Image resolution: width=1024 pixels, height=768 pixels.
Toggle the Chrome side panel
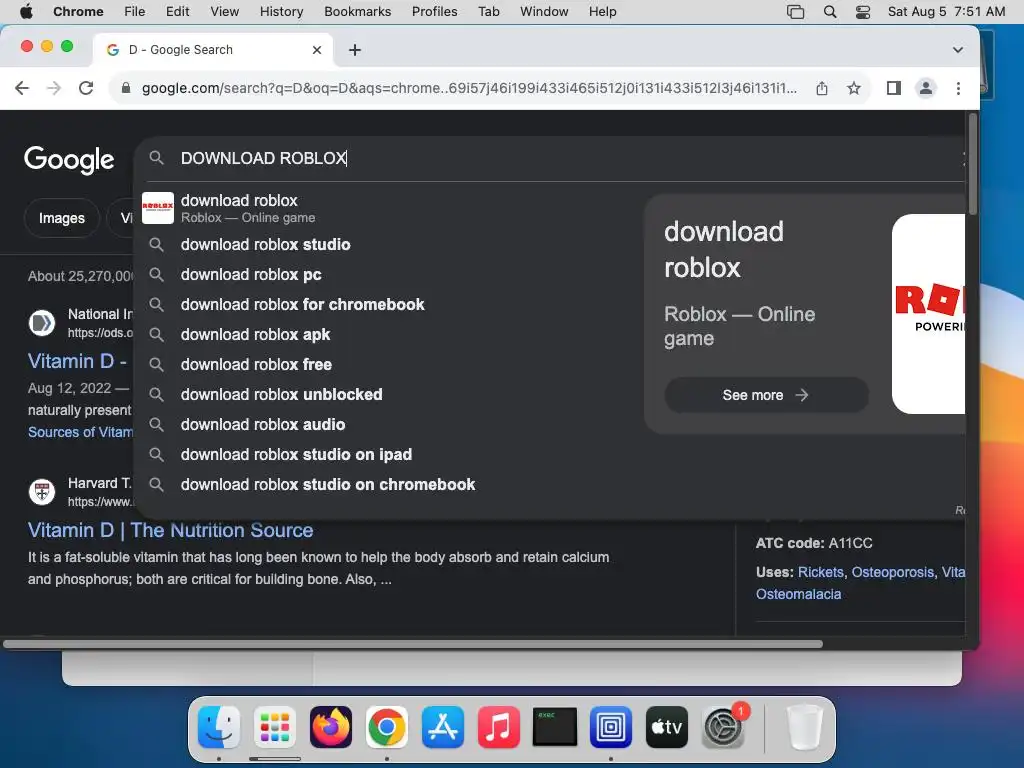tap(893, 88)
